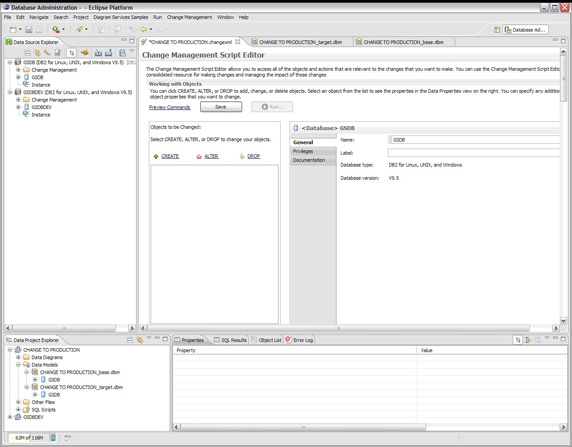Click the Open Perspective icon
The height and width of the screenshot is (447, 572).
point(497,30)
